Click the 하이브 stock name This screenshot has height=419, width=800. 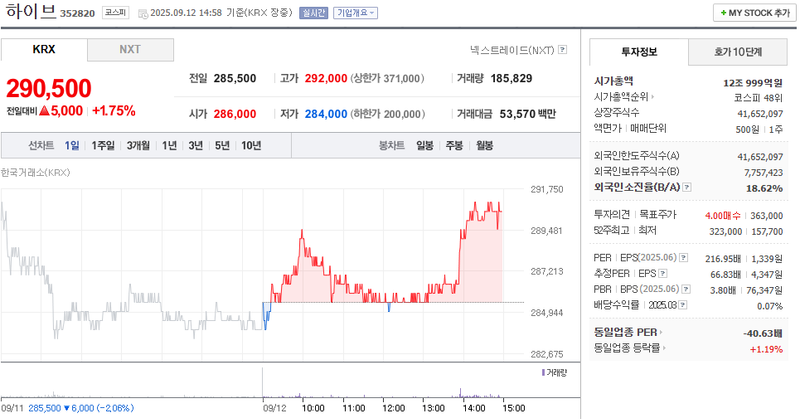[x=31, y=11]
